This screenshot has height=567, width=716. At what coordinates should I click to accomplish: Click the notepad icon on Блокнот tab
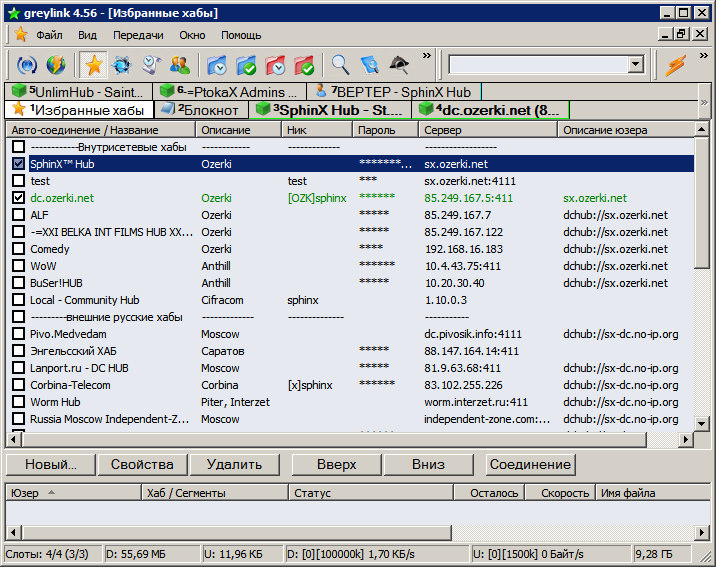(168, 109)
